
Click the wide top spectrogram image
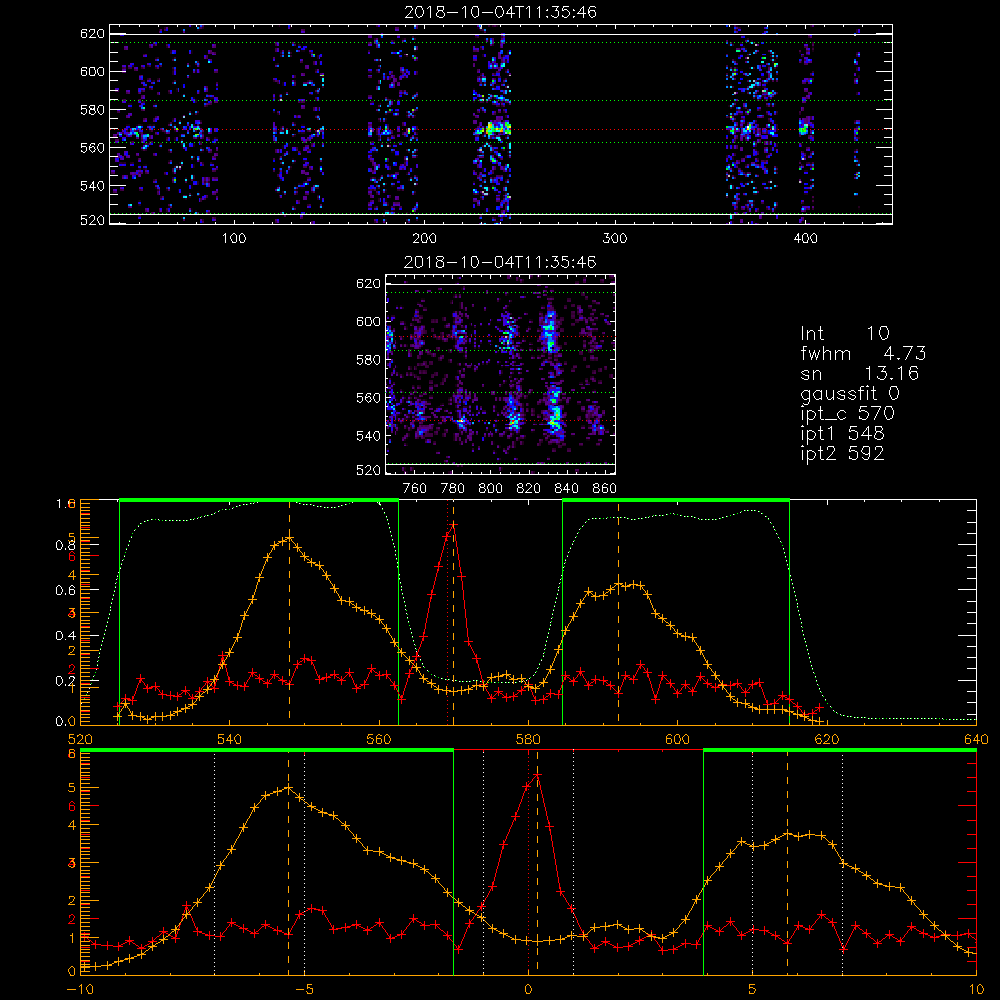point(501,124)
